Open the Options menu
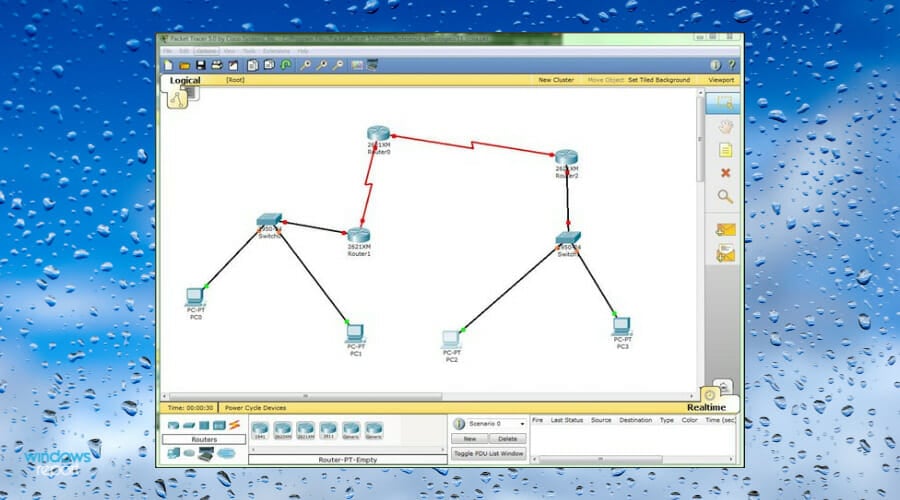The width and height of the screenshot is (900, 500). (x=206, y=52)
